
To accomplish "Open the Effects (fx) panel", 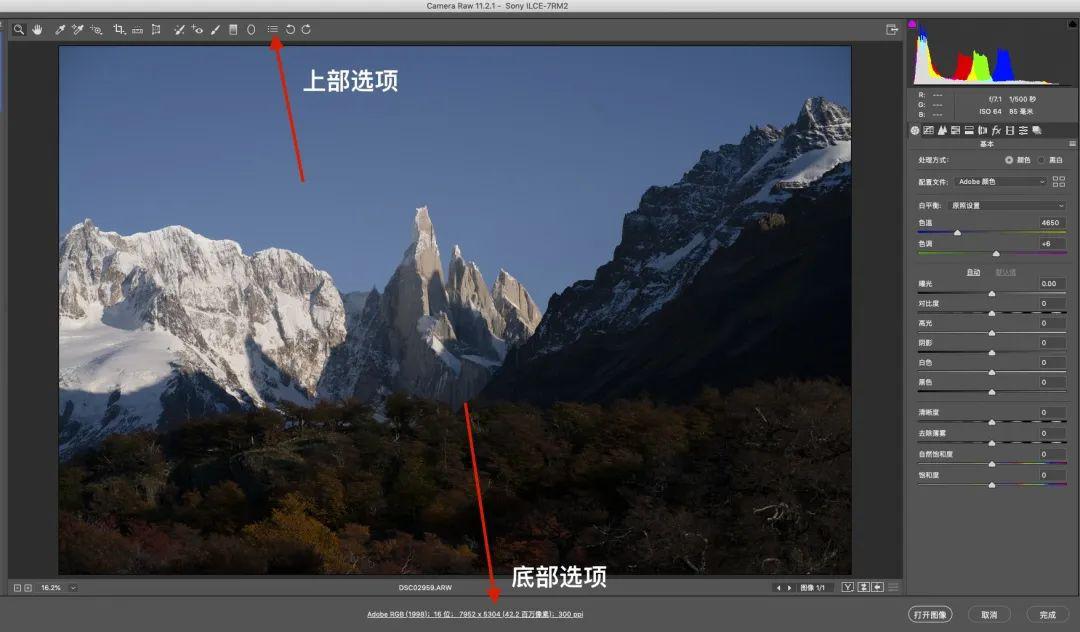I will 996,130.
